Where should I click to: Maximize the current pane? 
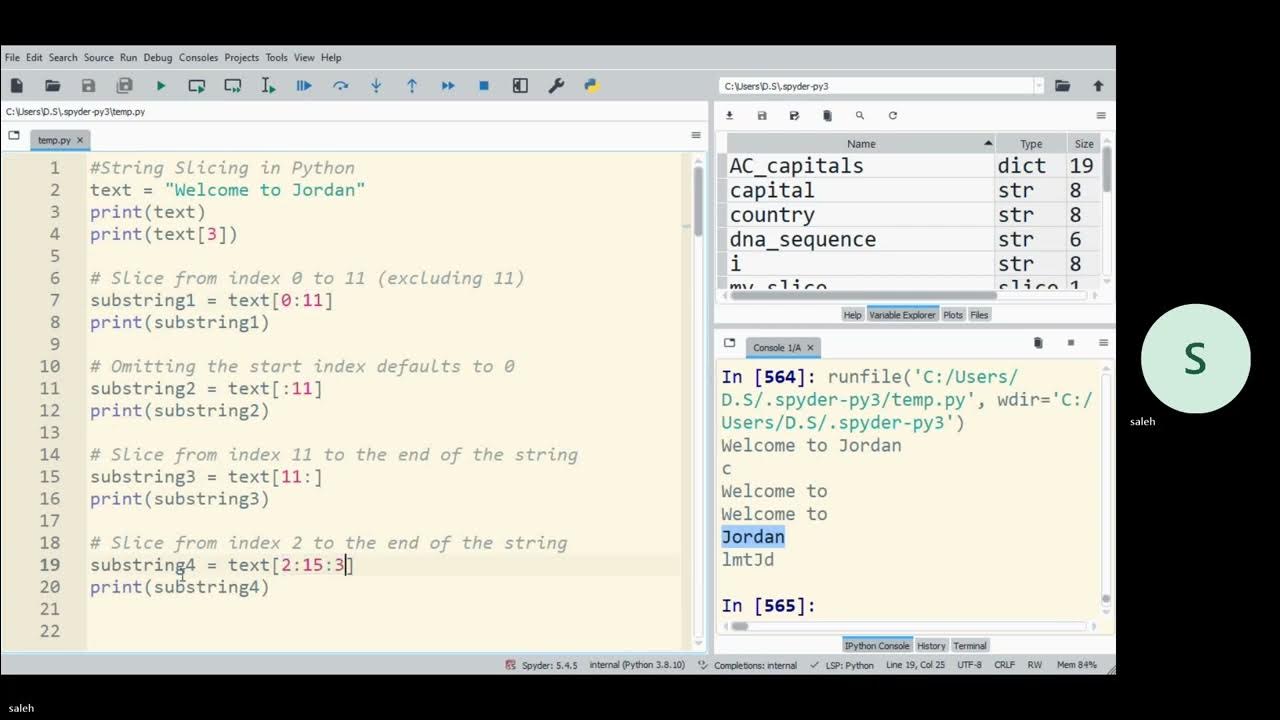pyautogui.click(x=520, y=86)
